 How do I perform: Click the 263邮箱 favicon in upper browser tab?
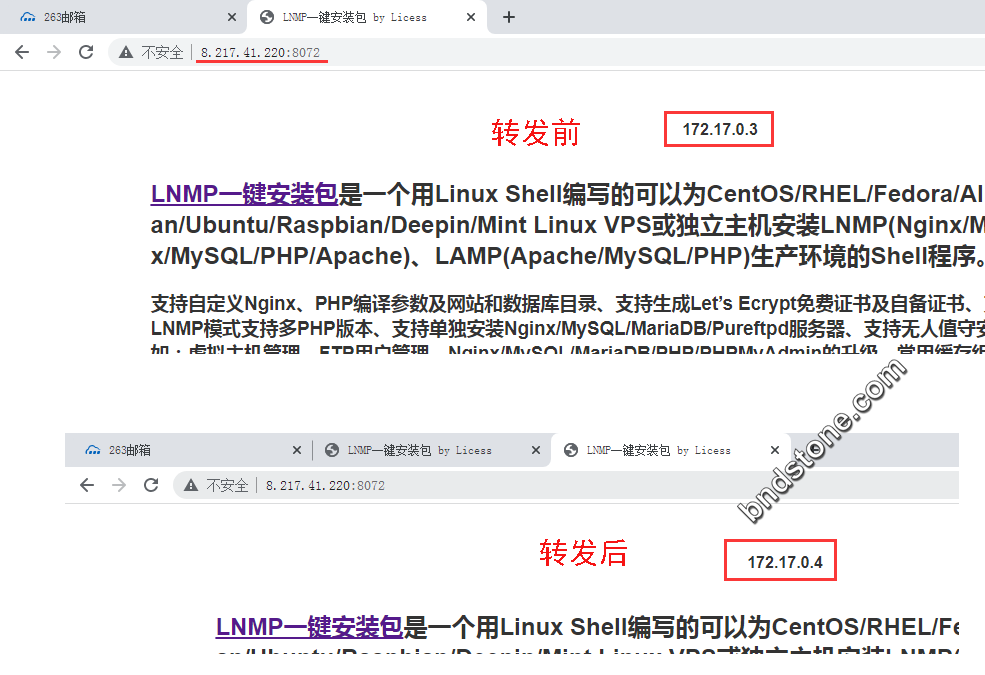(x=28, y=18)
